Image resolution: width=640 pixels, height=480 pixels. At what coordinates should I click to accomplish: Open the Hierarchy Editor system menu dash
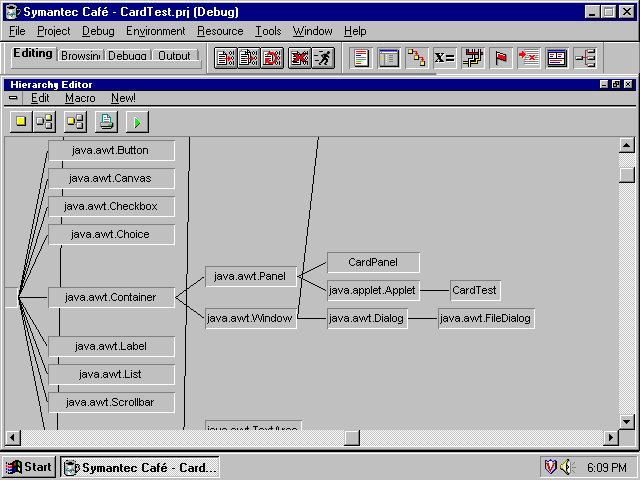tap(13, 98)
